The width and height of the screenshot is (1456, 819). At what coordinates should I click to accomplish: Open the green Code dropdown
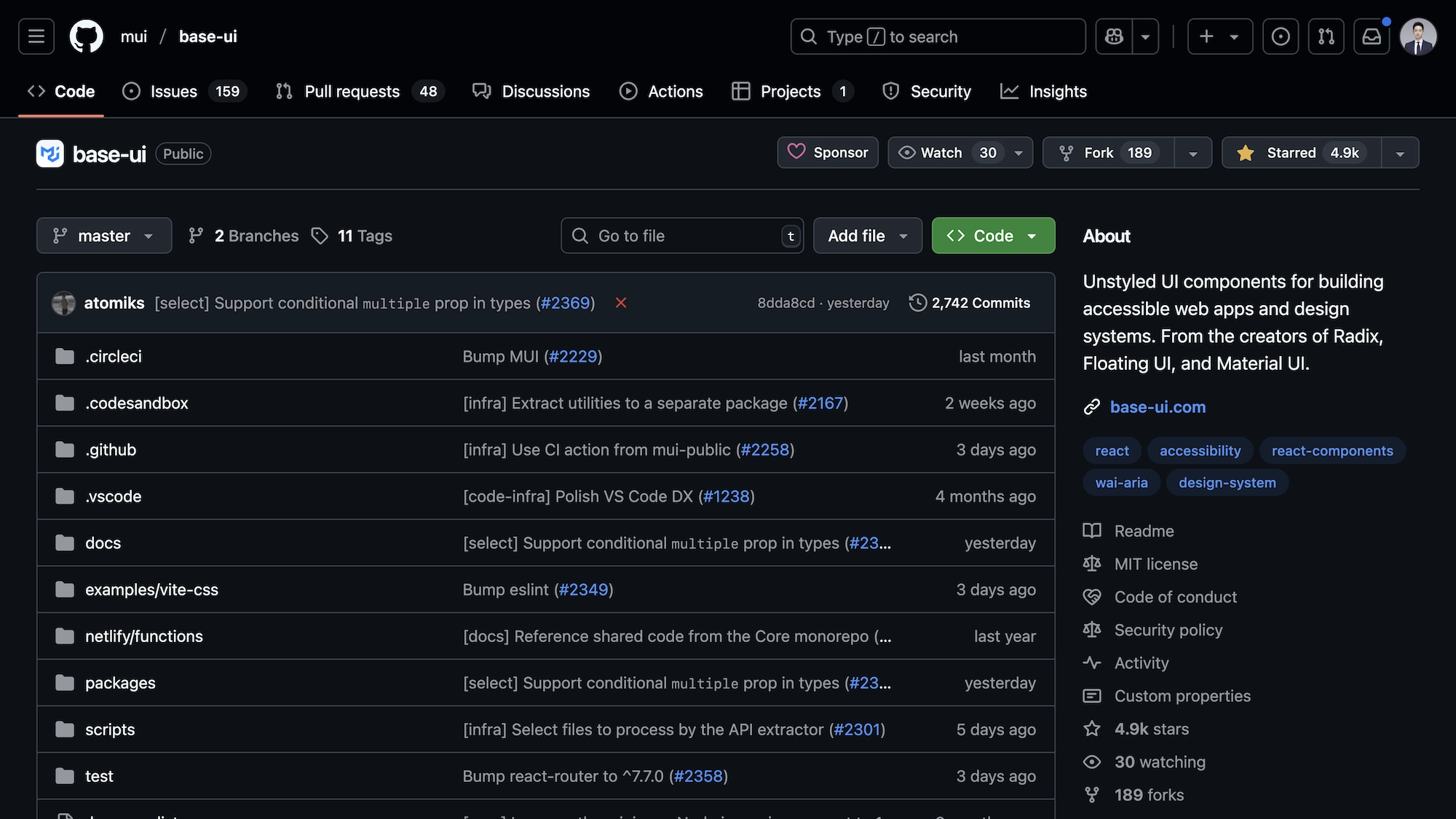(993, 236)
